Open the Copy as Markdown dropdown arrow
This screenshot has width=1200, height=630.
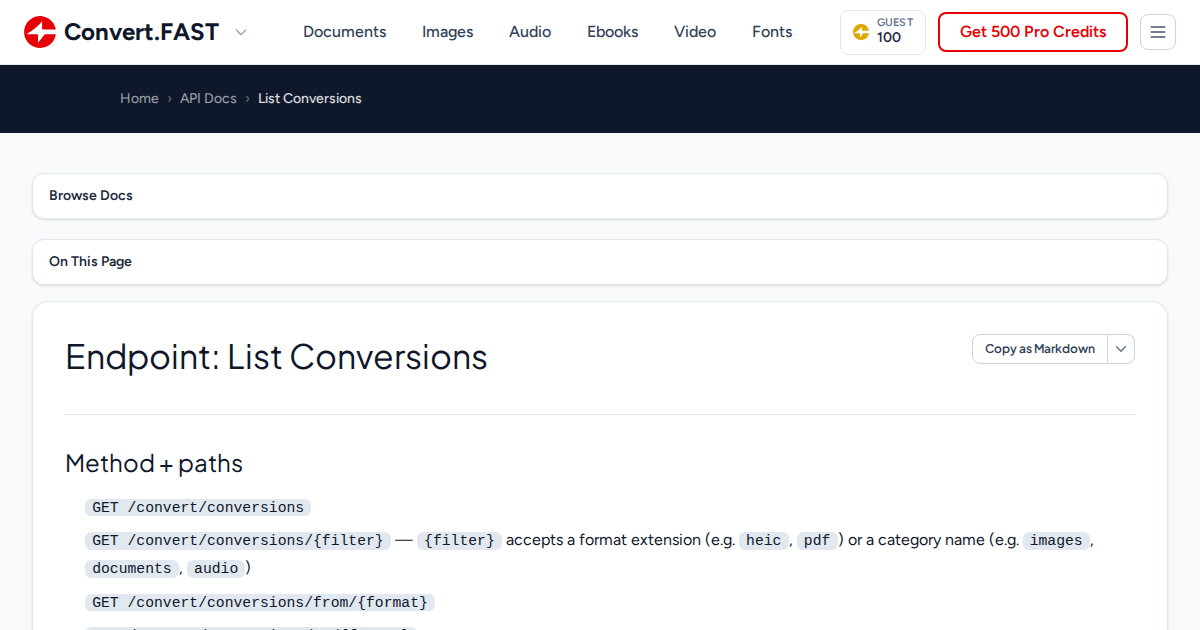tap(1121, 349)
